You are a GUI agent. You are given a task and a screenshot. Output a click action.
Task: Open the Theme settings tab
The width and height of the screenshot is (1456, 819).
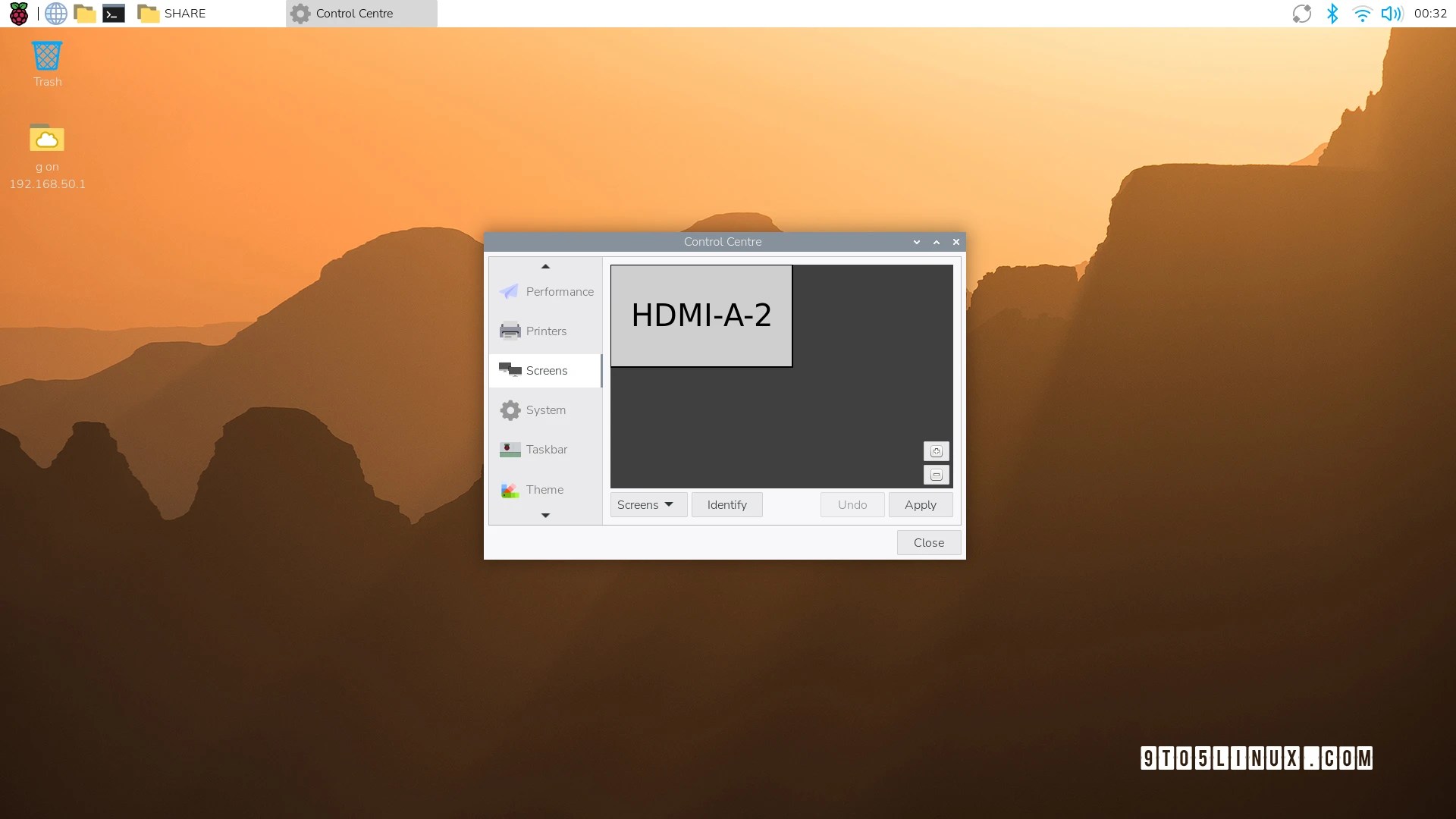(546, 490)
